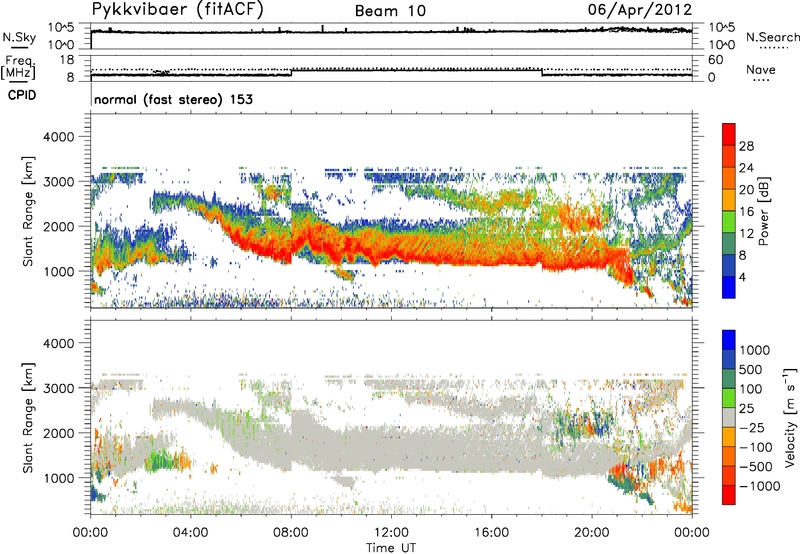Viewport: 800px width, 554px height.
Task: Click the 16:00 time tick label
Action: coord(491,533)
